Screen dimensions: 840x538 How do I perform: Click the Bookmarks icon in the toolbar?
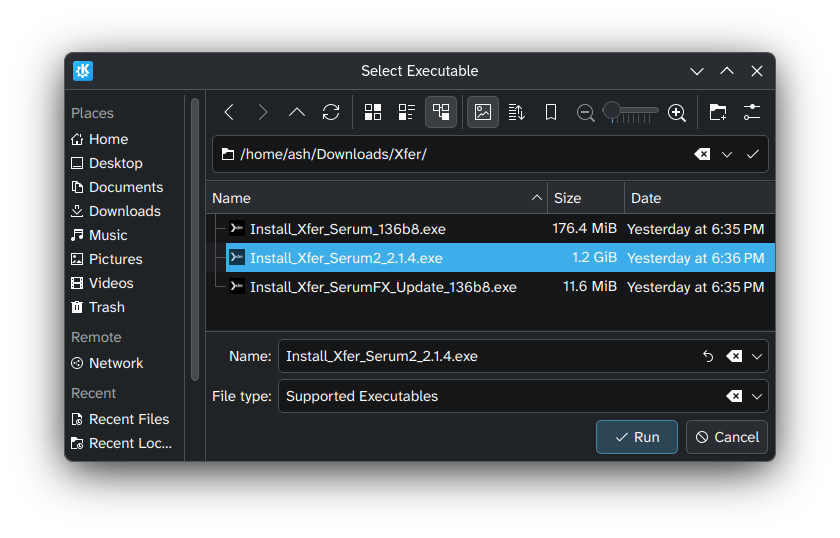pyautogui.click(x=550, y=112)
